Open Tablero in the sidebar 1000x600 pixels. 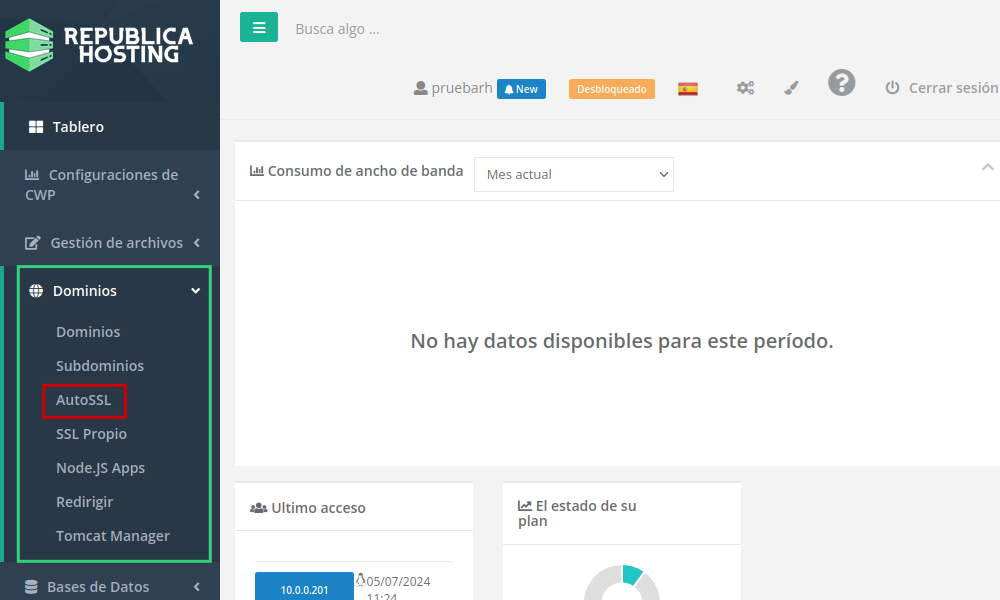(78, 127)
